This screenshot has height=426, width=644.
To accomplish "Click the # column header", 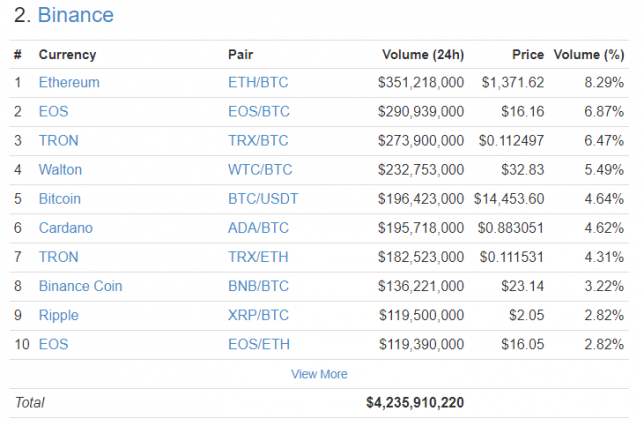I will point(18,55).
